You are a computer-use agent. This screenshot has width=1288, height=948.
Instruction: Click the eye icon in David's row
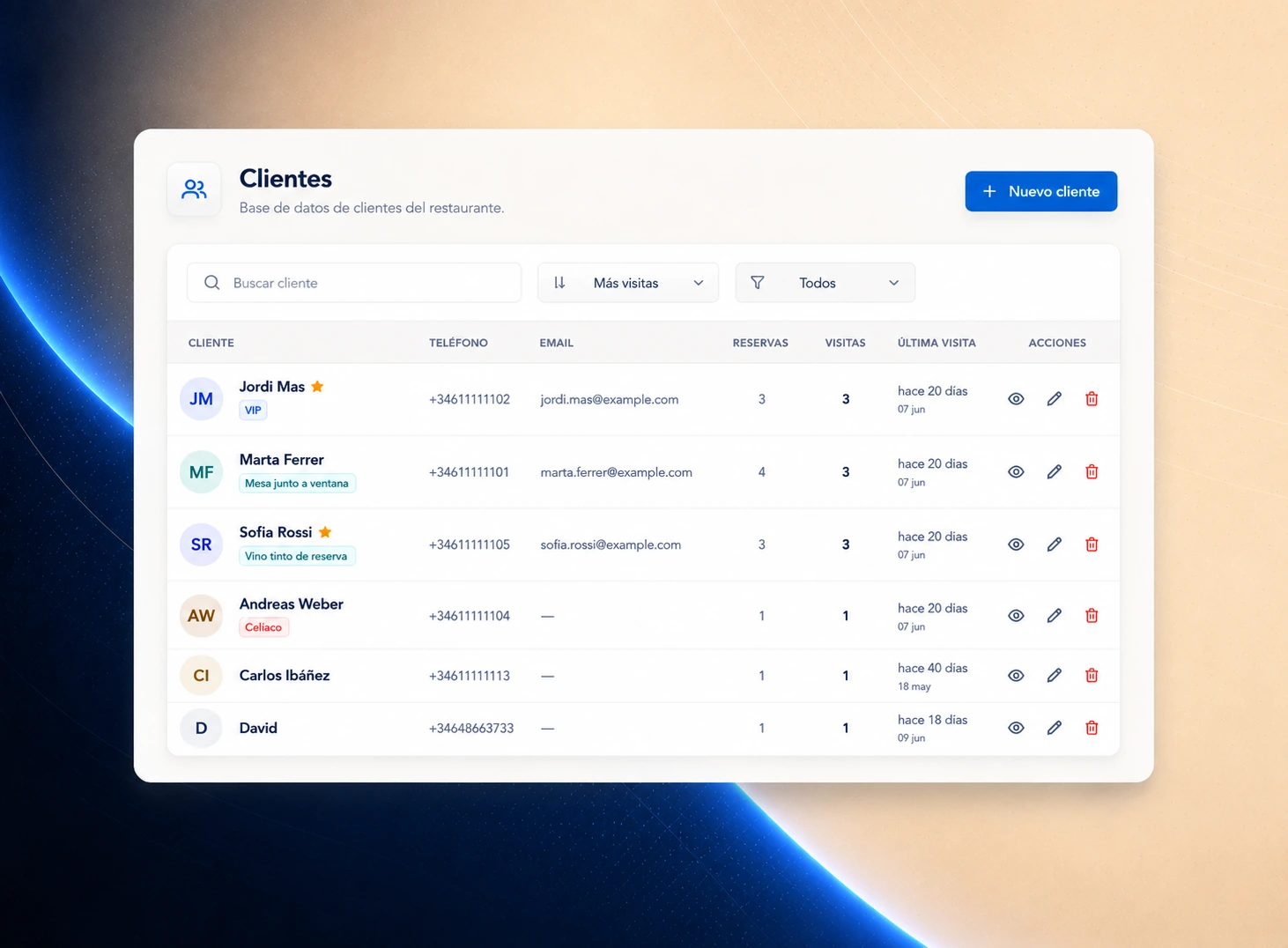(x=1016, y=728)
